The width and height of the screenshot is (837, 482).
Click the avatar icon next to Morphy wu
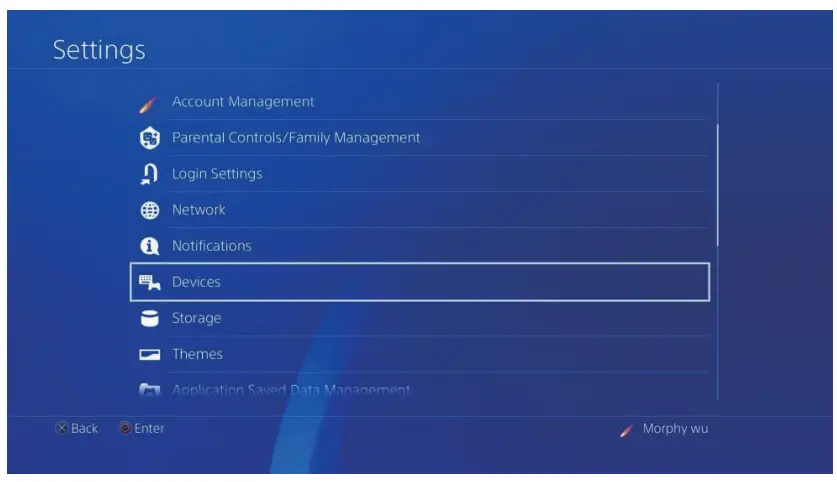pos(626,430)
